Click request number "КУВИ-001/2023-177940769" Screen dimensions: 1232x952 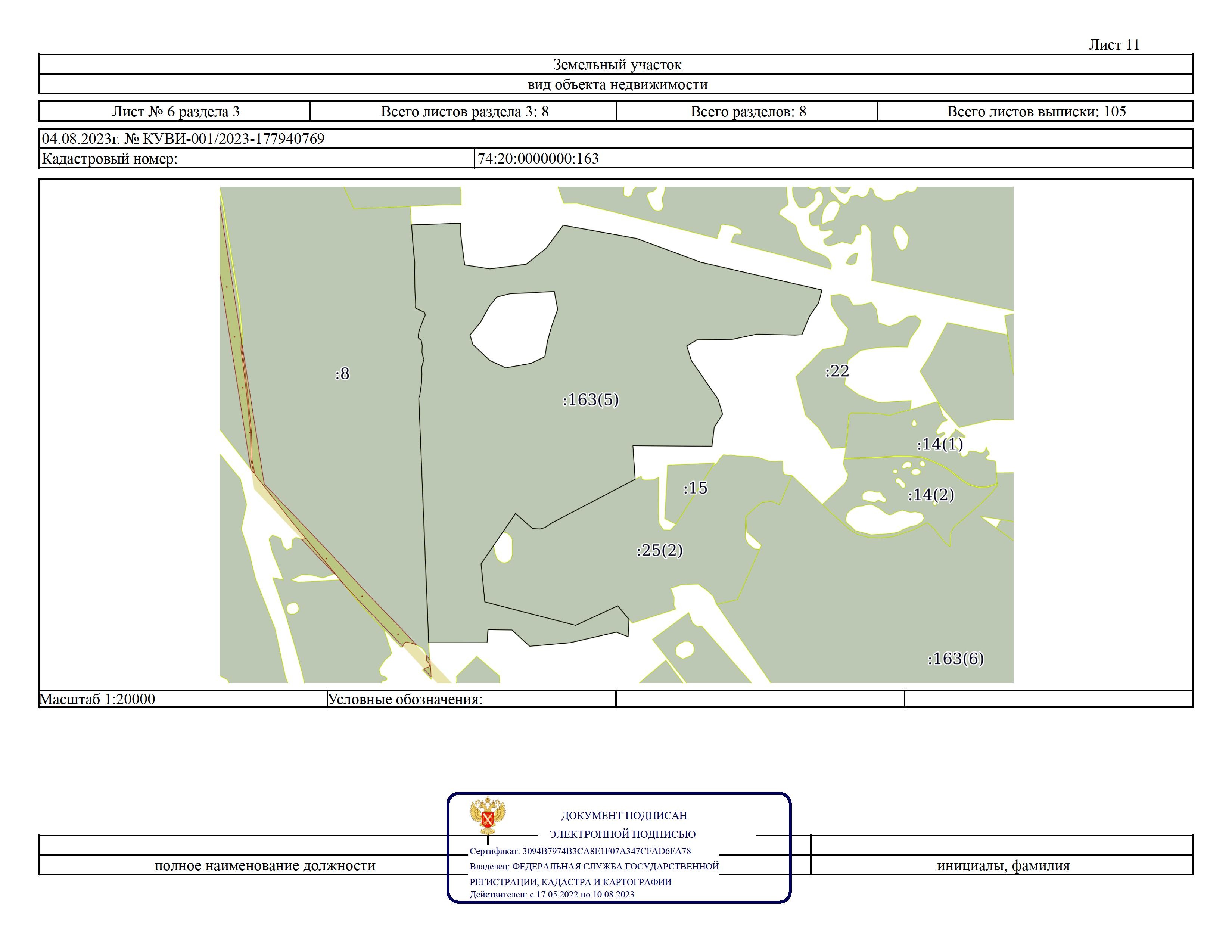[x=234, y=138]
